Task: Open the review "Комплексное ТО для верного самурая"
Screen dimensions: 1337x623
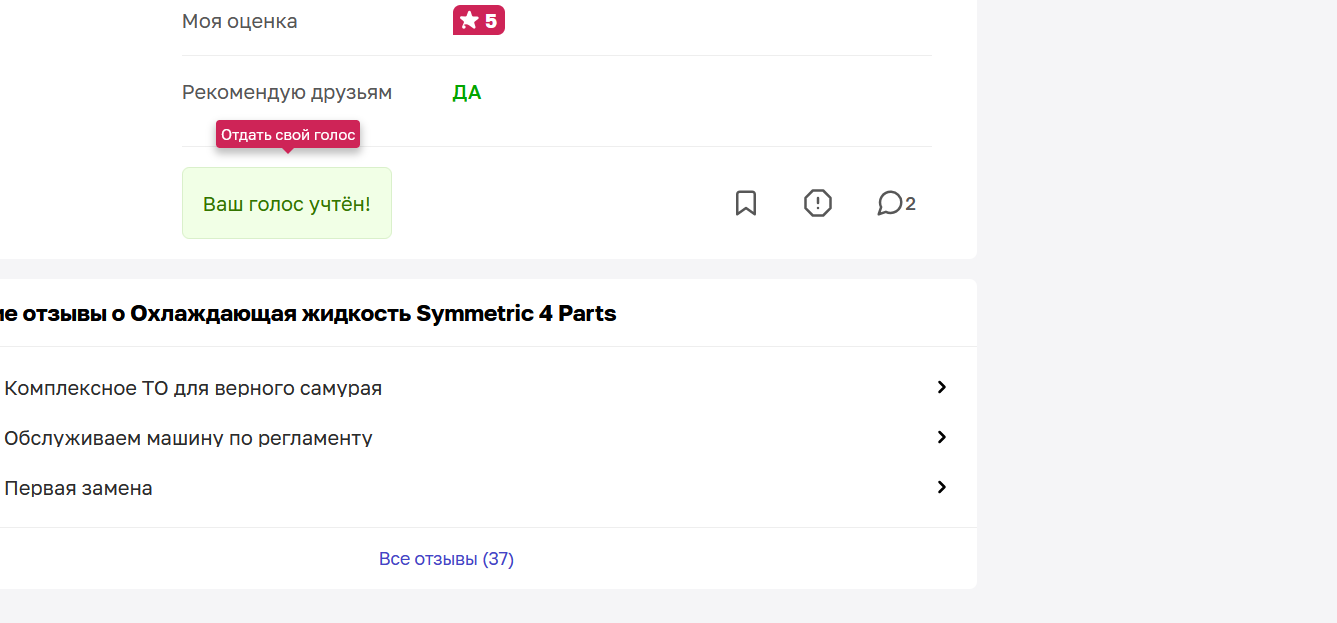Action: pyautogui.click(x=193, y=388)
